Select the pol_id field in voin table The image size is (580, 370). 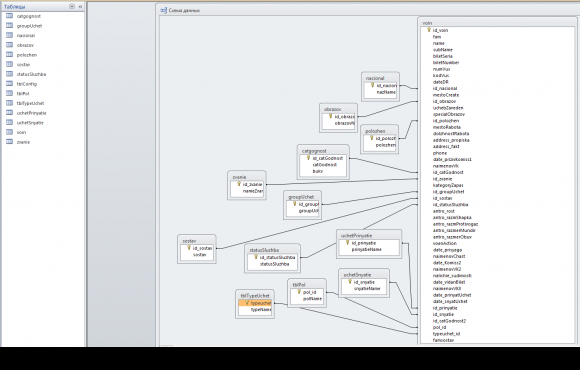[439, 327]
